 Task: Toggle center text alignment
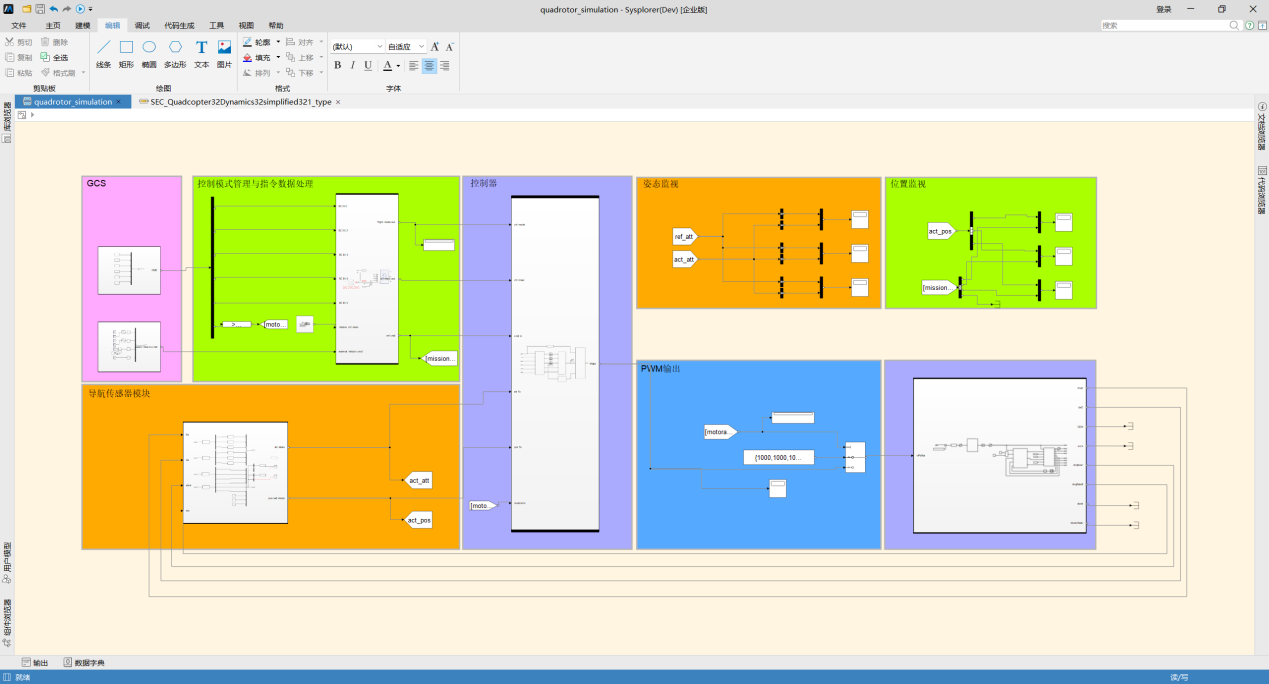[429, 66]
